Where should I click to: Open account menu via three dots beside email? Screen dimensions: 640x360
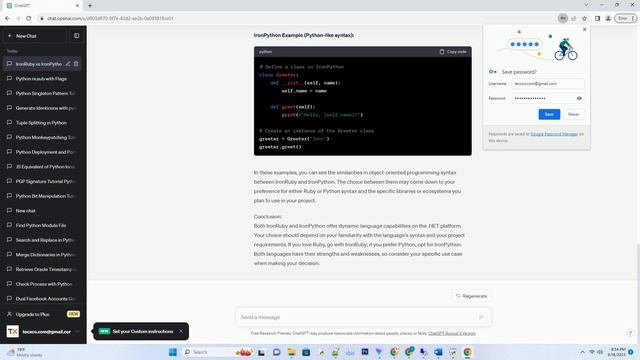[78, 331]
